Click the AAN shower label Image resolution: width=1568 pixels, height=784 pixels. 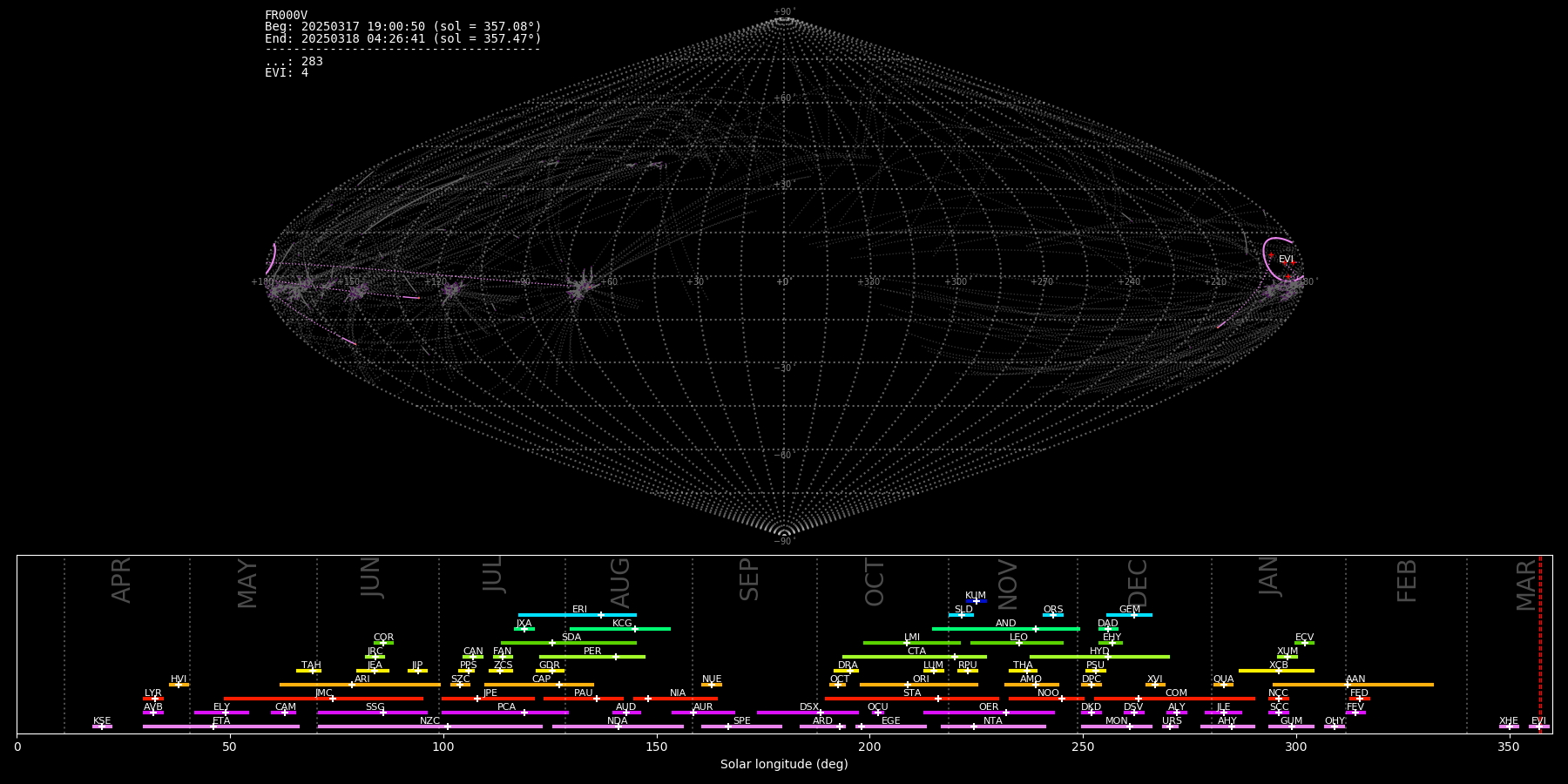pyautogui.click(x=1355, y=679)
